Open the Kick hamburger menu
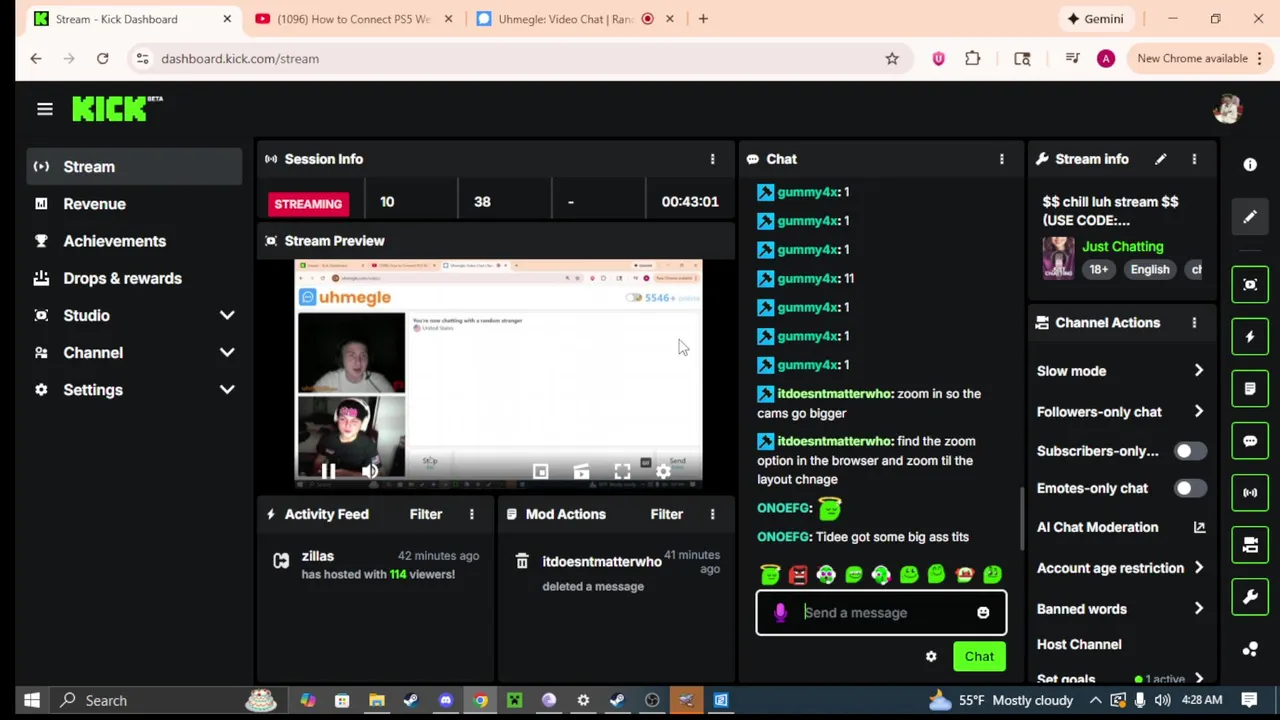 point(44,109)
